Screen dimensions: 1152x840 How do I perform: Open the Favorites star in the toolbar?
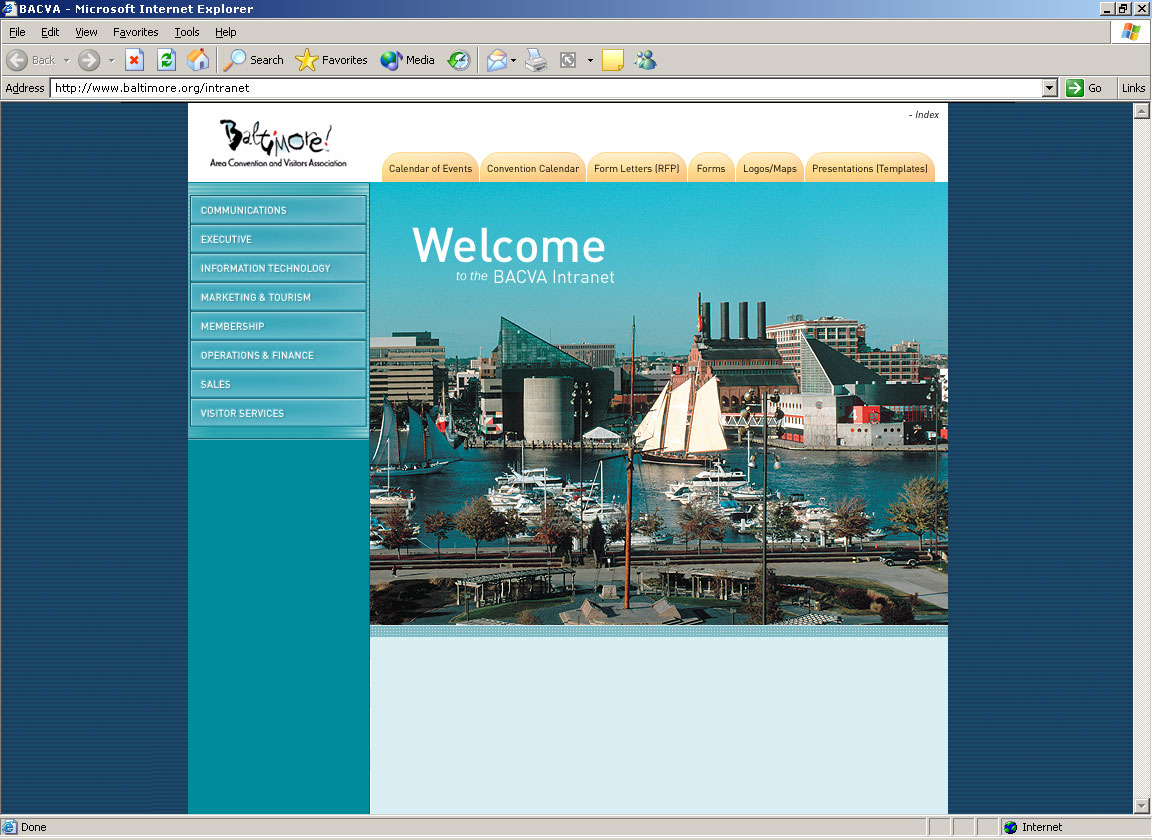tap(332, 60)
